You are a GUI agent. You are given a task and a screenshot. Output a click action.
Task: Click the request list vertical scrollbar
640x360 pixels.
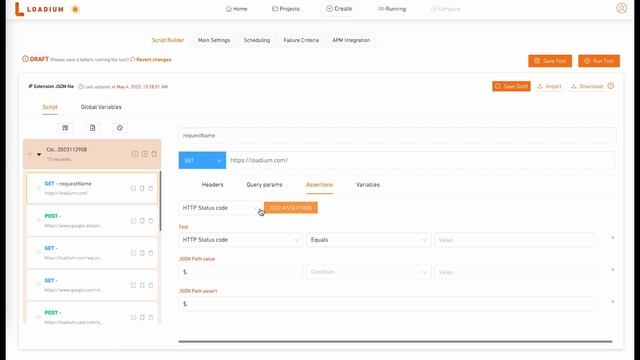160,201
